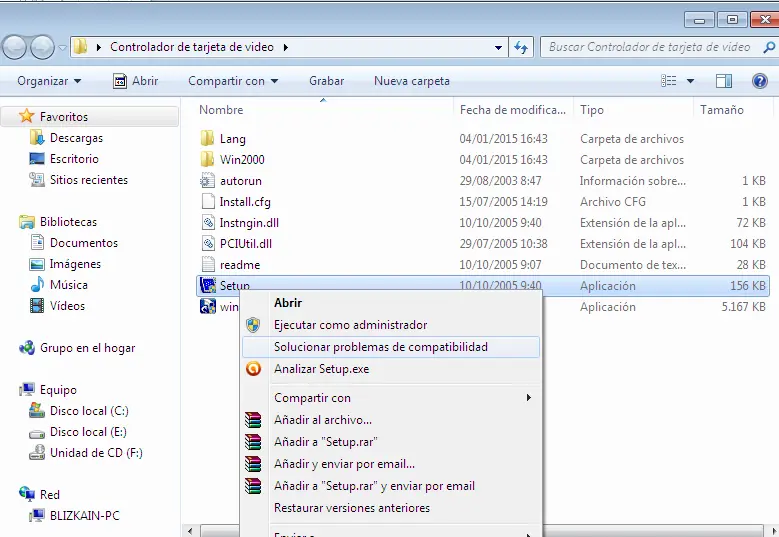Sort files by the Tamaño column header
779x537 pixels.
click(721, 110)
